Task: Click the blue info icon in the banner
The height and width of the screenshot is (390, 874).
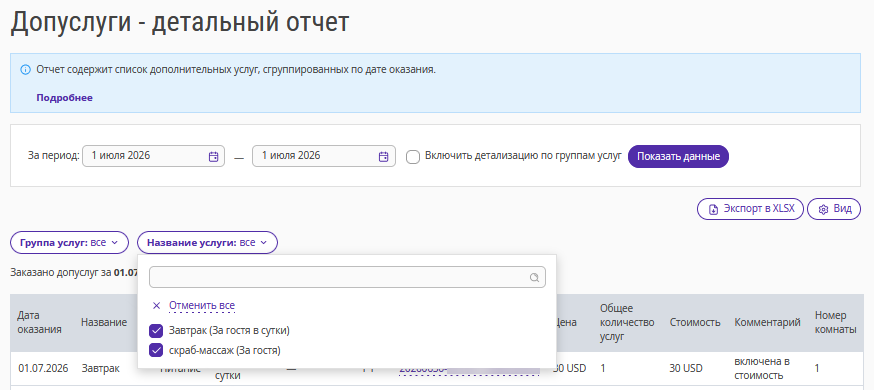Action: click(25, 70)
